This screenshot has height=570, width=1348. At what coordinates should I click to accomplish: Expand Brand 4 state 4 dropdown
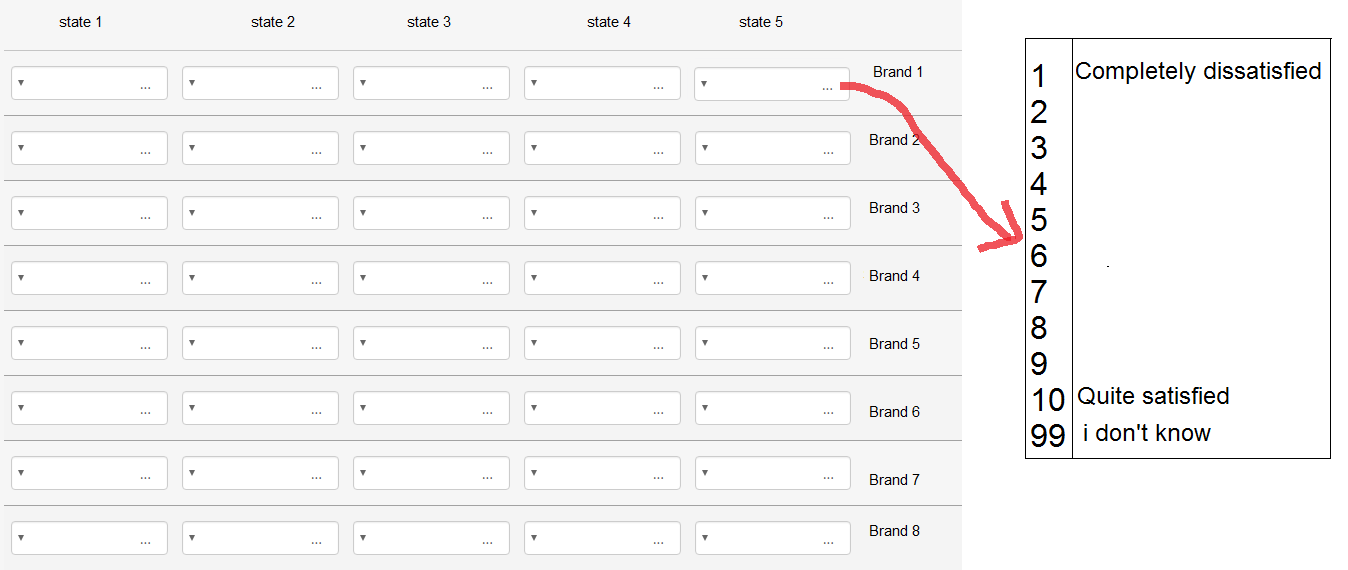(602, 279)
